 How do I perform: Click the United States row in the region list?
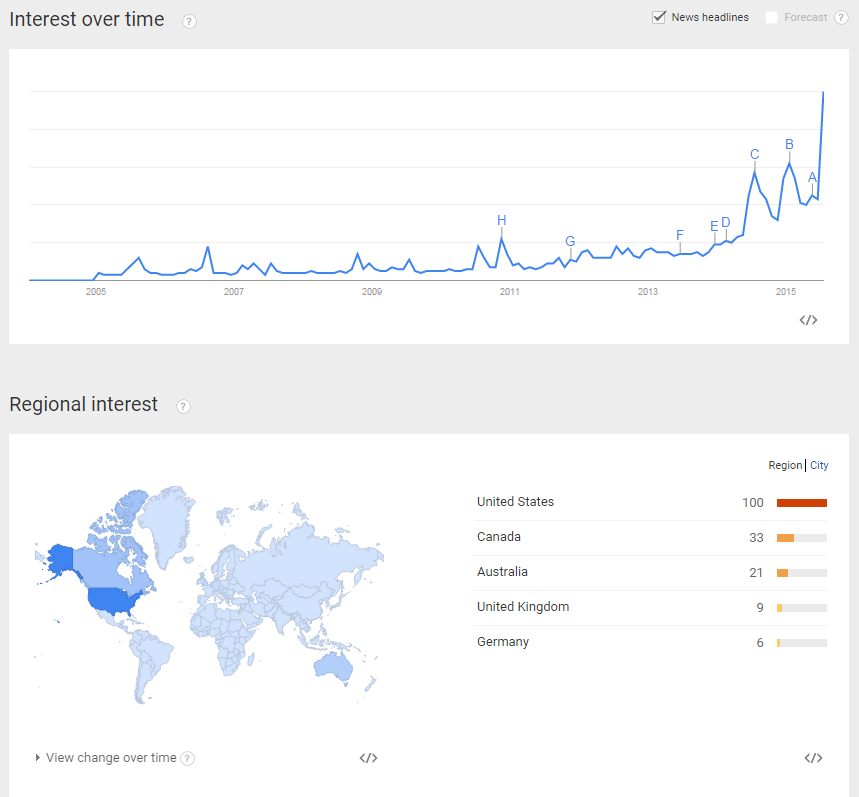(x=650, y=502)
